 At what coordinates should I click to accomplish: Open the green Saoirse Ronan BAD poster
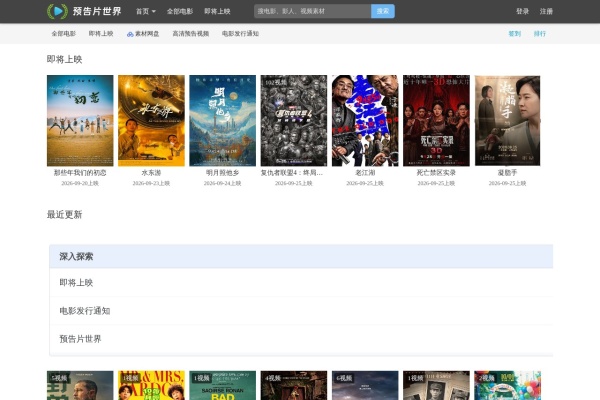click(222, 385)
